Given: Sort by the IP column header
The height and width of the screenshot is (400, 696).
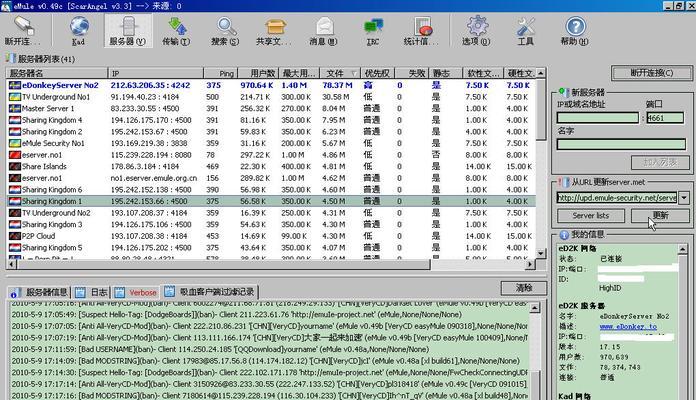Looking at the screenshot, I should (156, 73).
